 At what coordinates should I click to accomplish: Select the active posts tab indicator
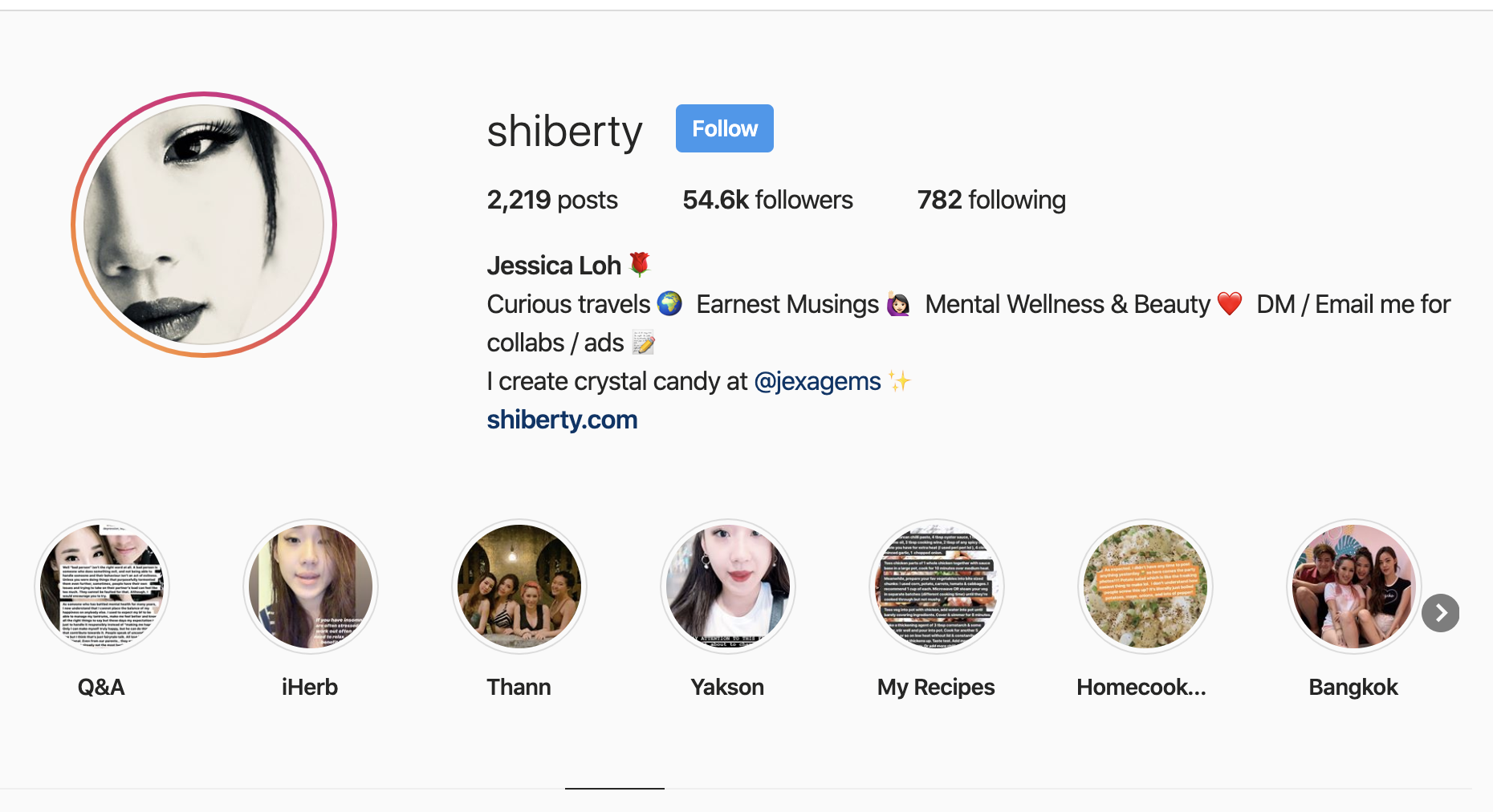tap(615, 788)
